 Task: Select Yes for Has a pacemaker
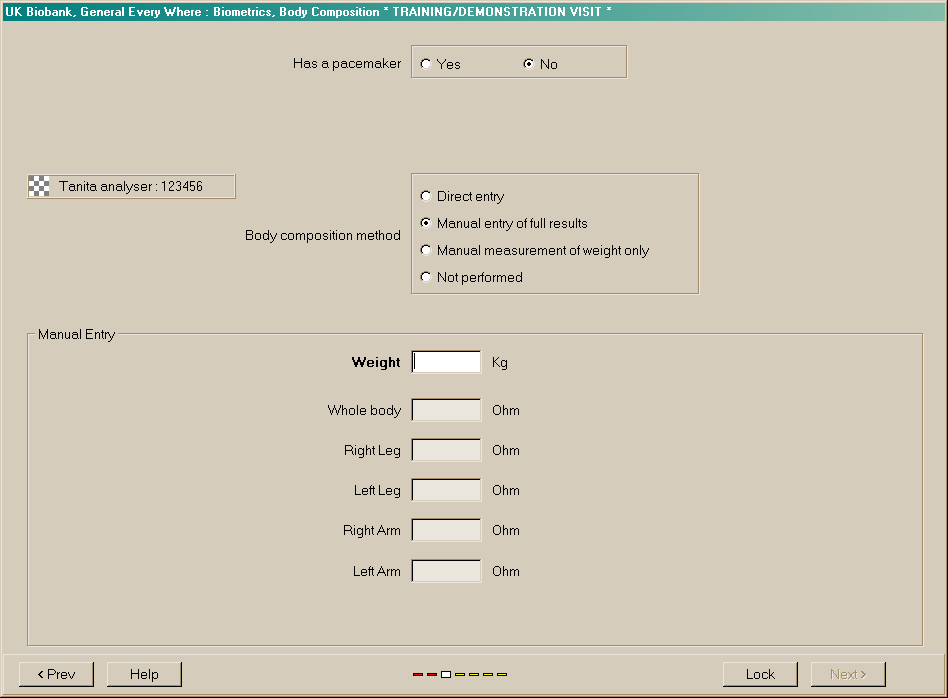point(427,64)
